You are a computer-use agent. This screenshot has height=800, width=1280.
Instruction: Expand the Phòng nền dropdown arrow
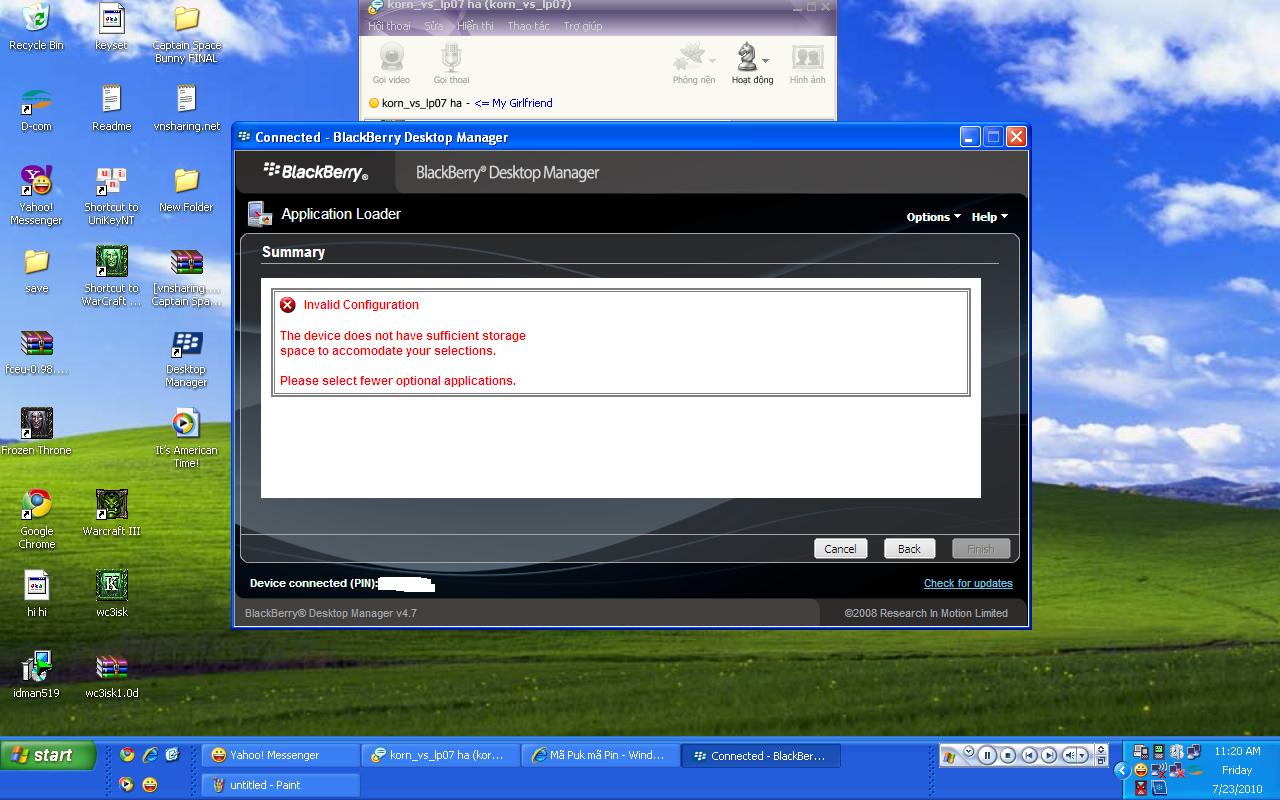712,60
